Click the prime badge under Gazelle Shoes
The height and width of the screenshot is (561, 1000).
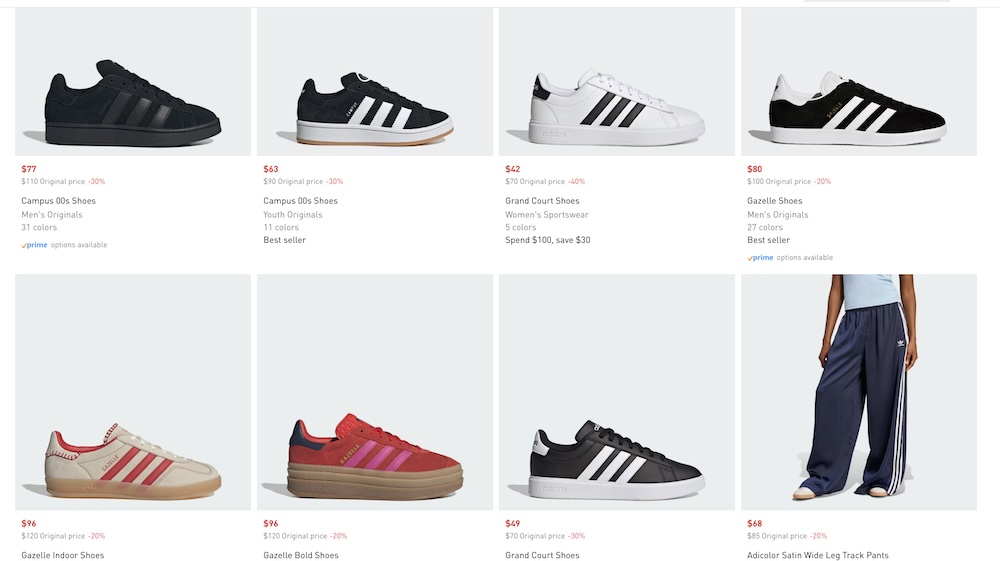(x=762, y=258)
